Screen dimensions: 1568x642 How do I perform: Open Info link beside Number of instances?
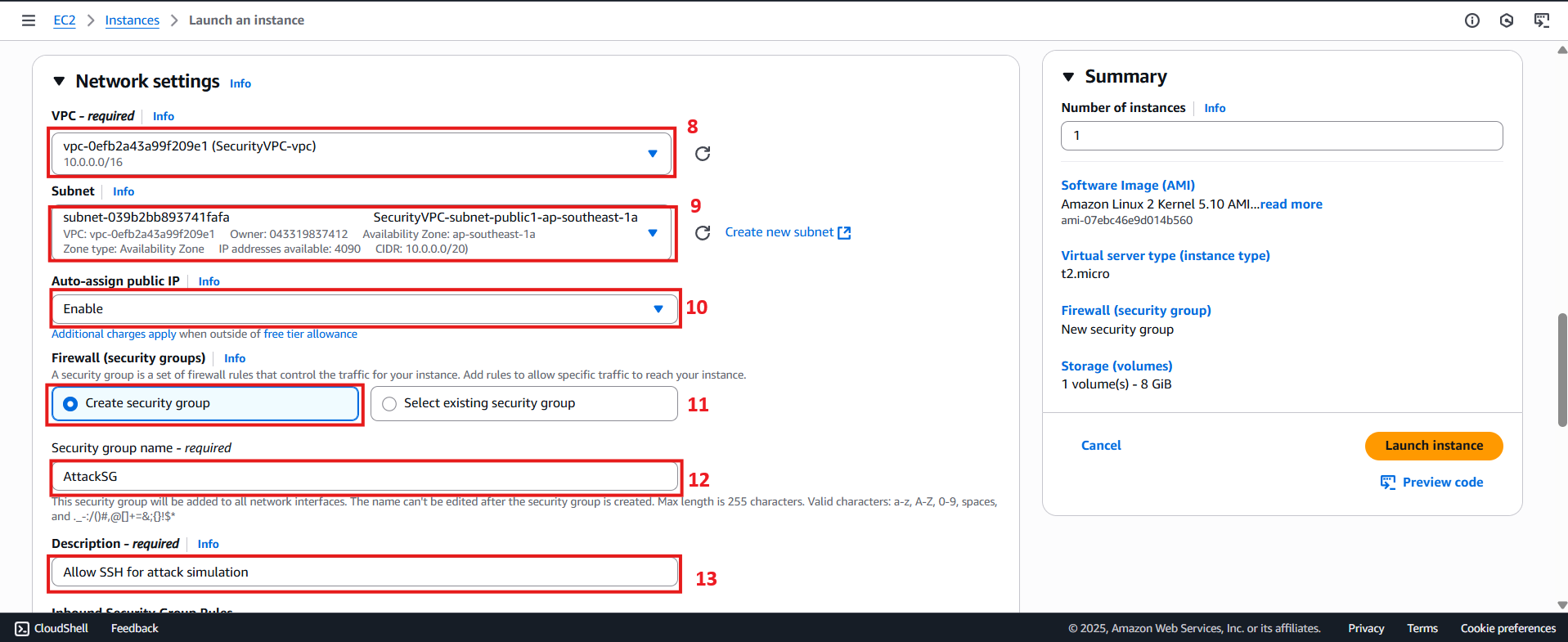click(1215, 108)
